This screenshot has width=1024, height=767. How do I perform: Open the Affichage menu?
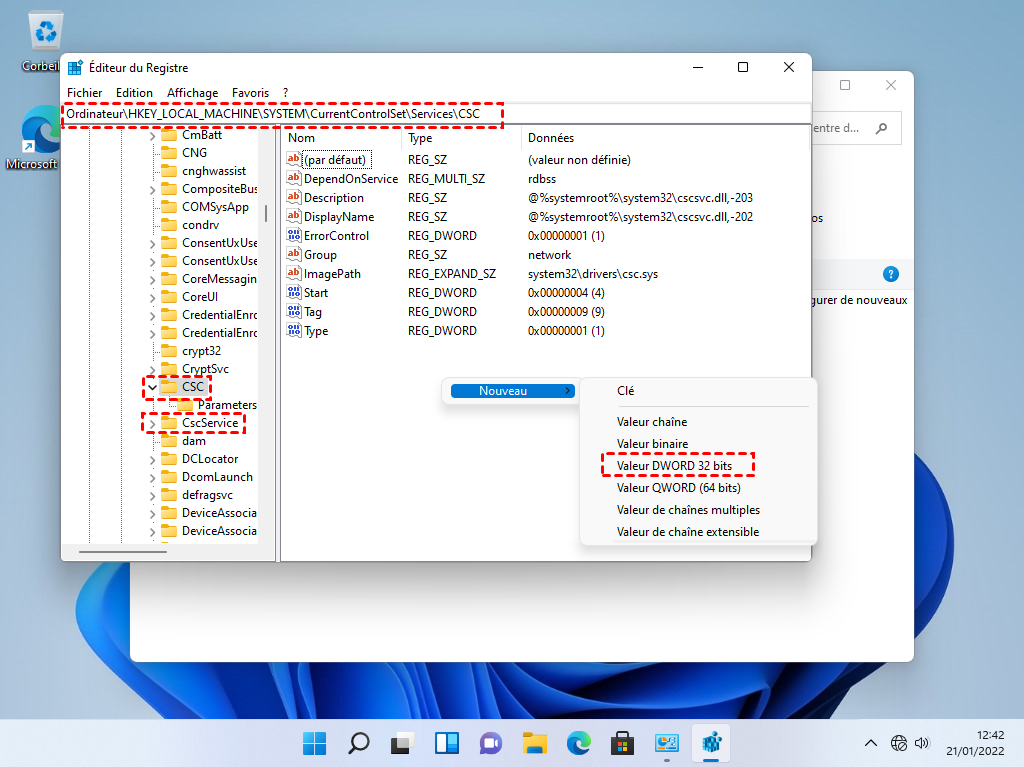pyautogui.click(x=193, y=93)
